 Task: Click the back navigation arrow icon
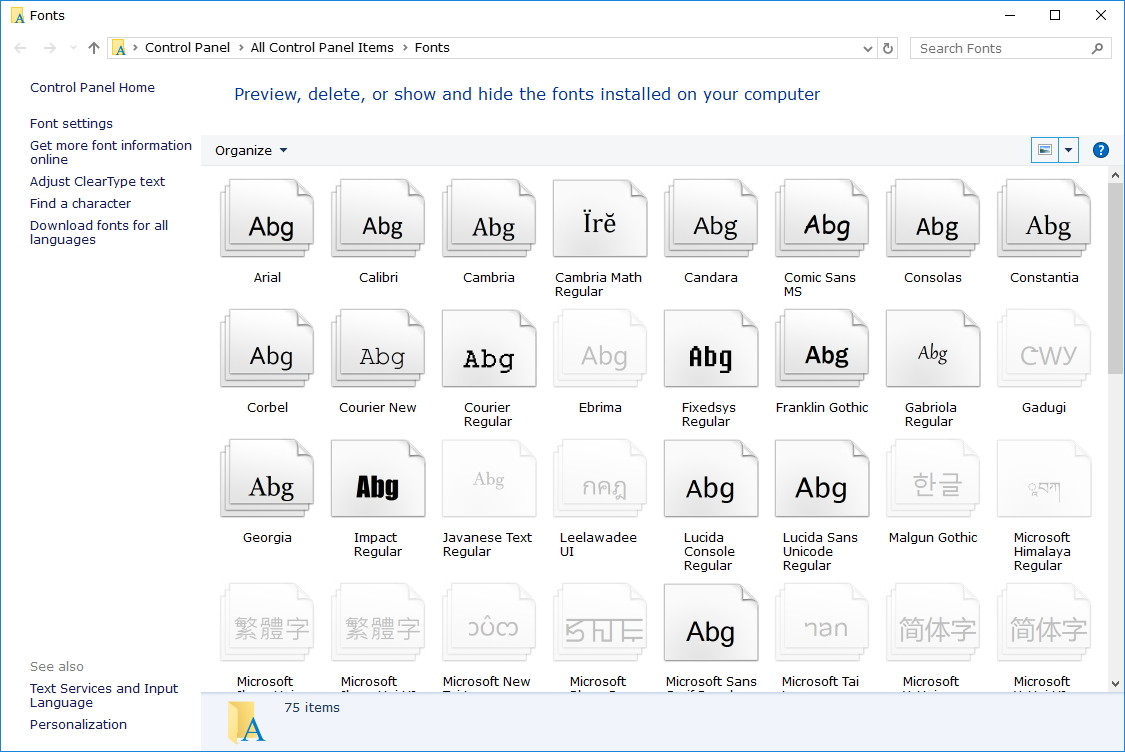(20, 47)
